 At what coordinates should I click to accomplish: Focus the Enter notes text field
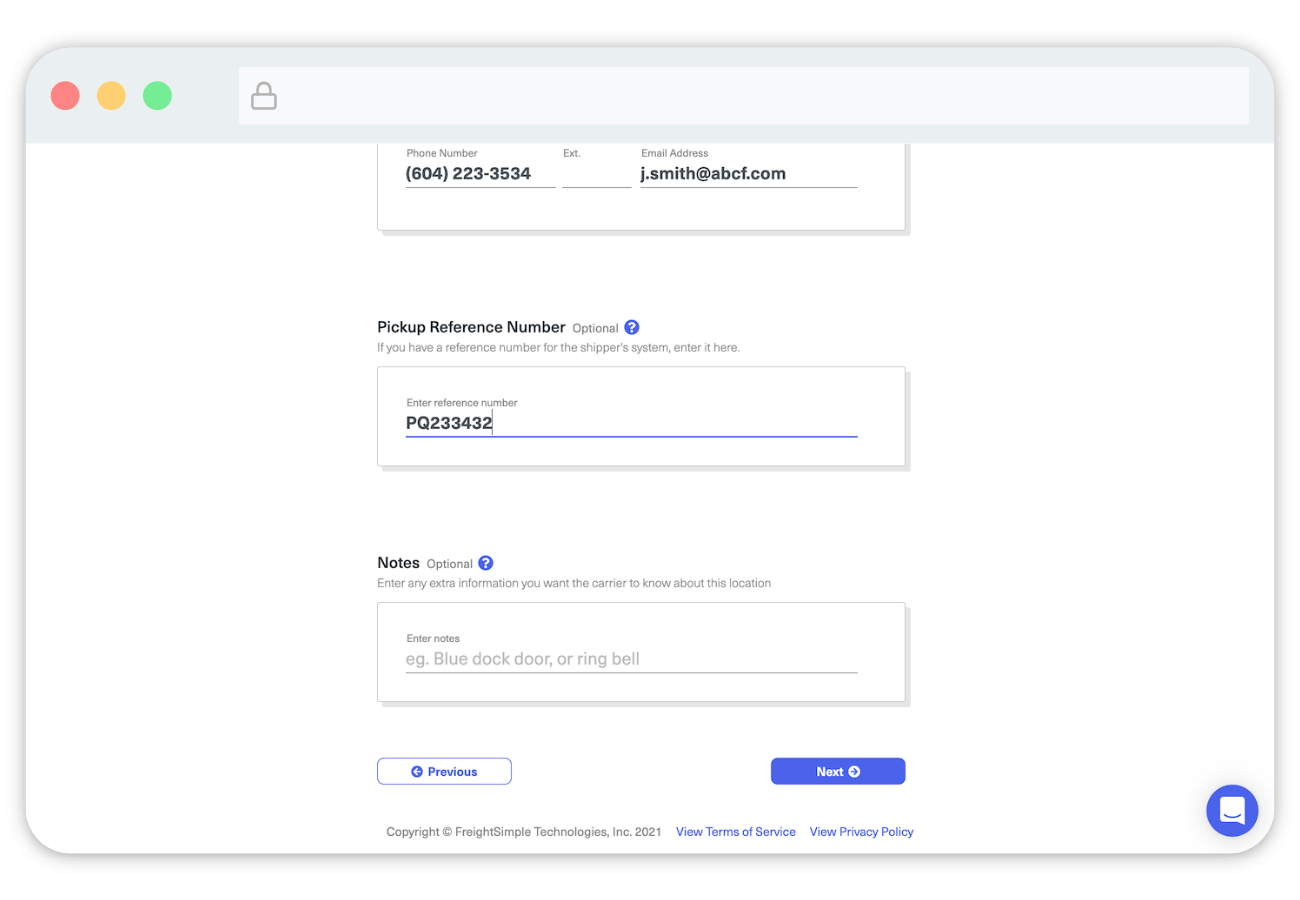(630, 659)
